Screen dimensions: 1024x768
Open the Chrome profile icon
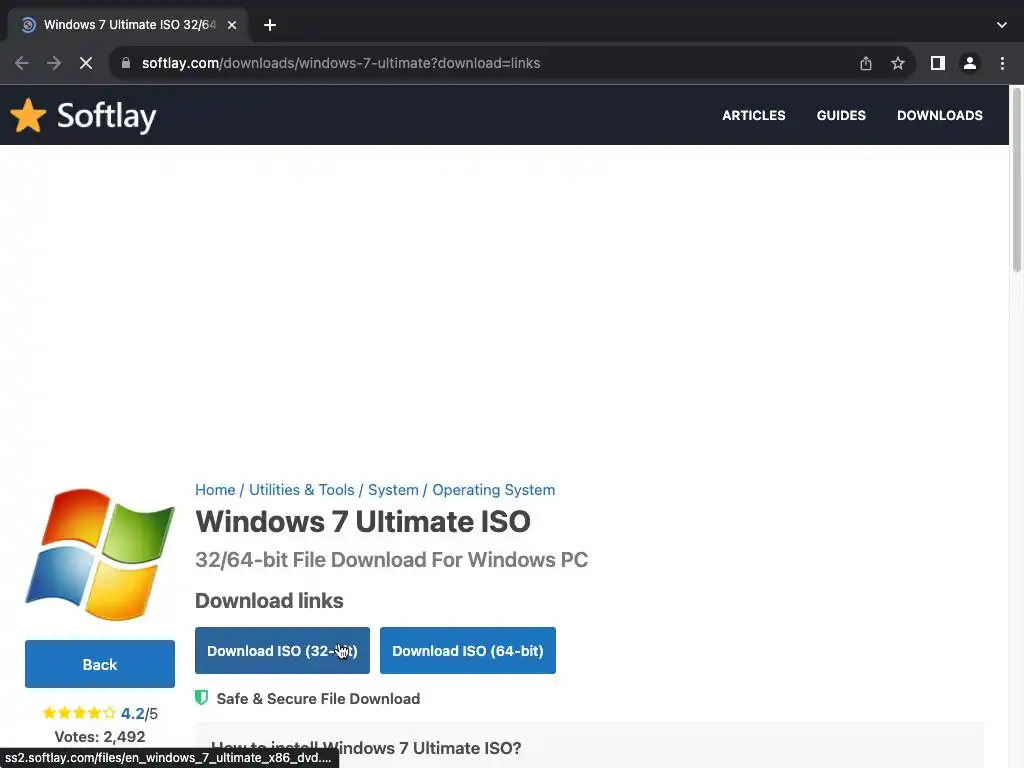[970, 63]
